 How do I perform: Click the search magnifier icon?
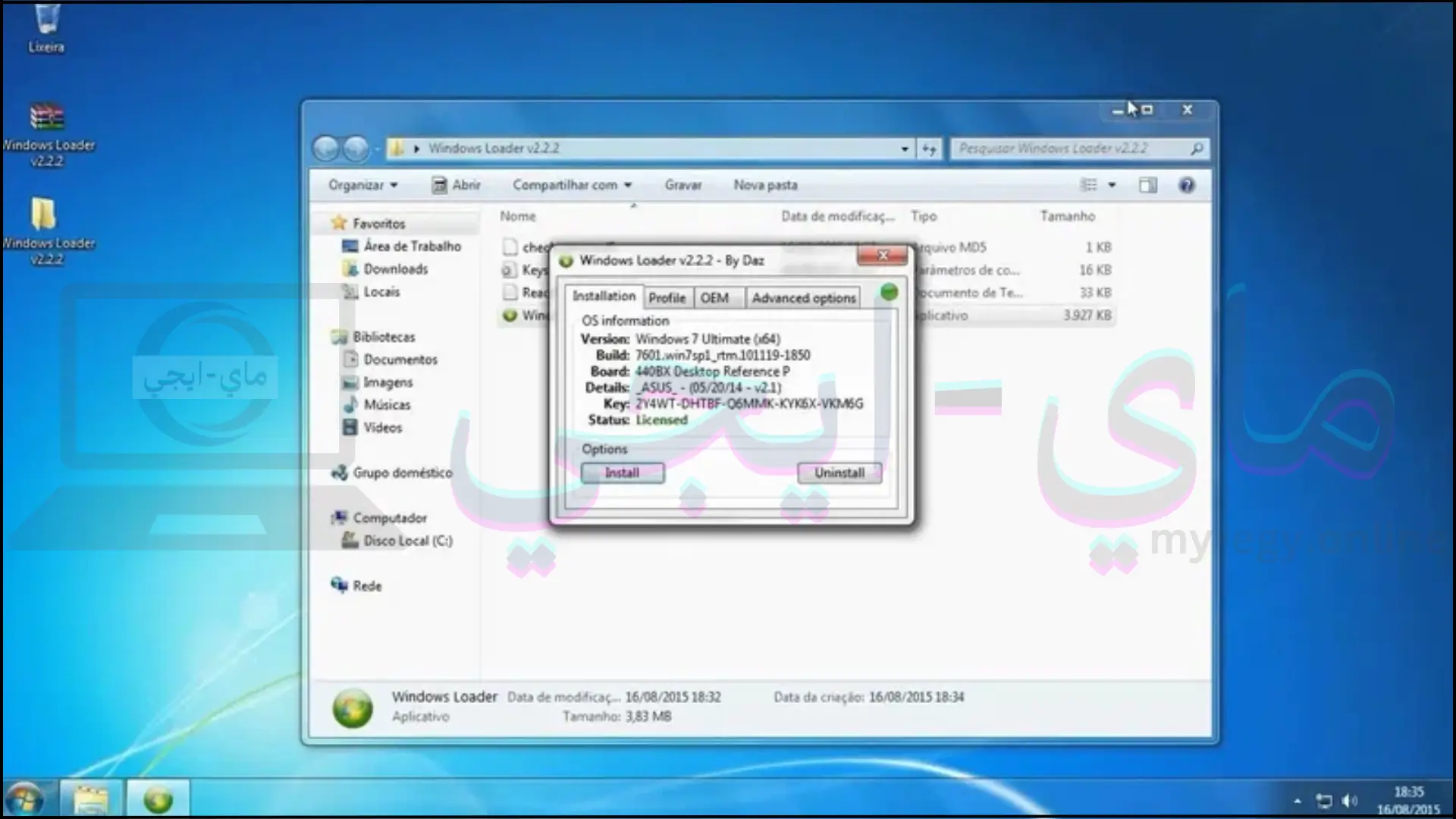pyautogui.click(x=1196, y=149)
